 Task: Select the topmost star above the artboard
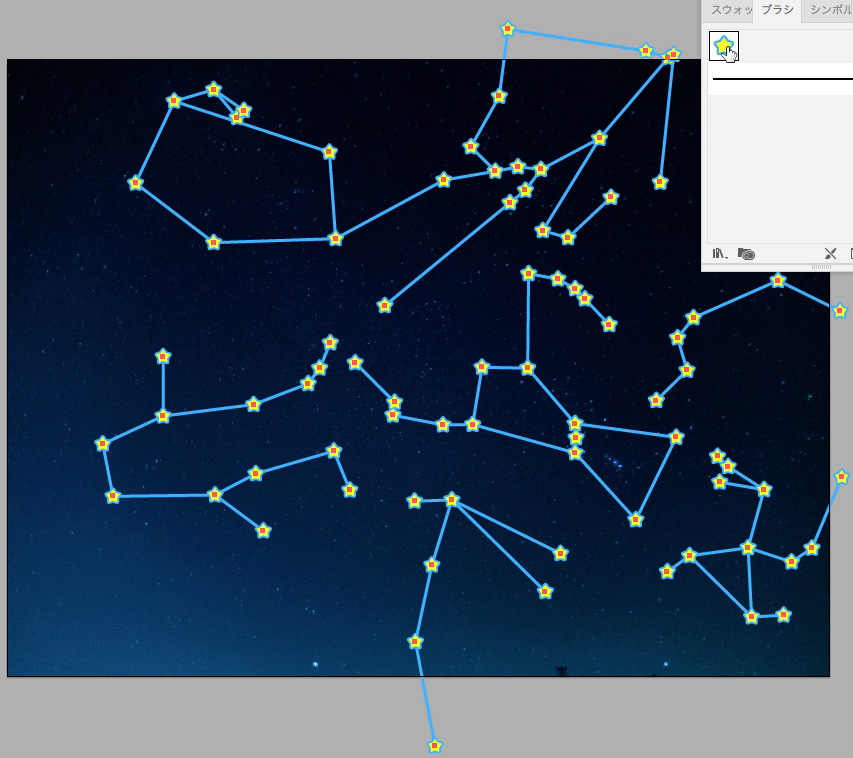[x=507, y=29]
